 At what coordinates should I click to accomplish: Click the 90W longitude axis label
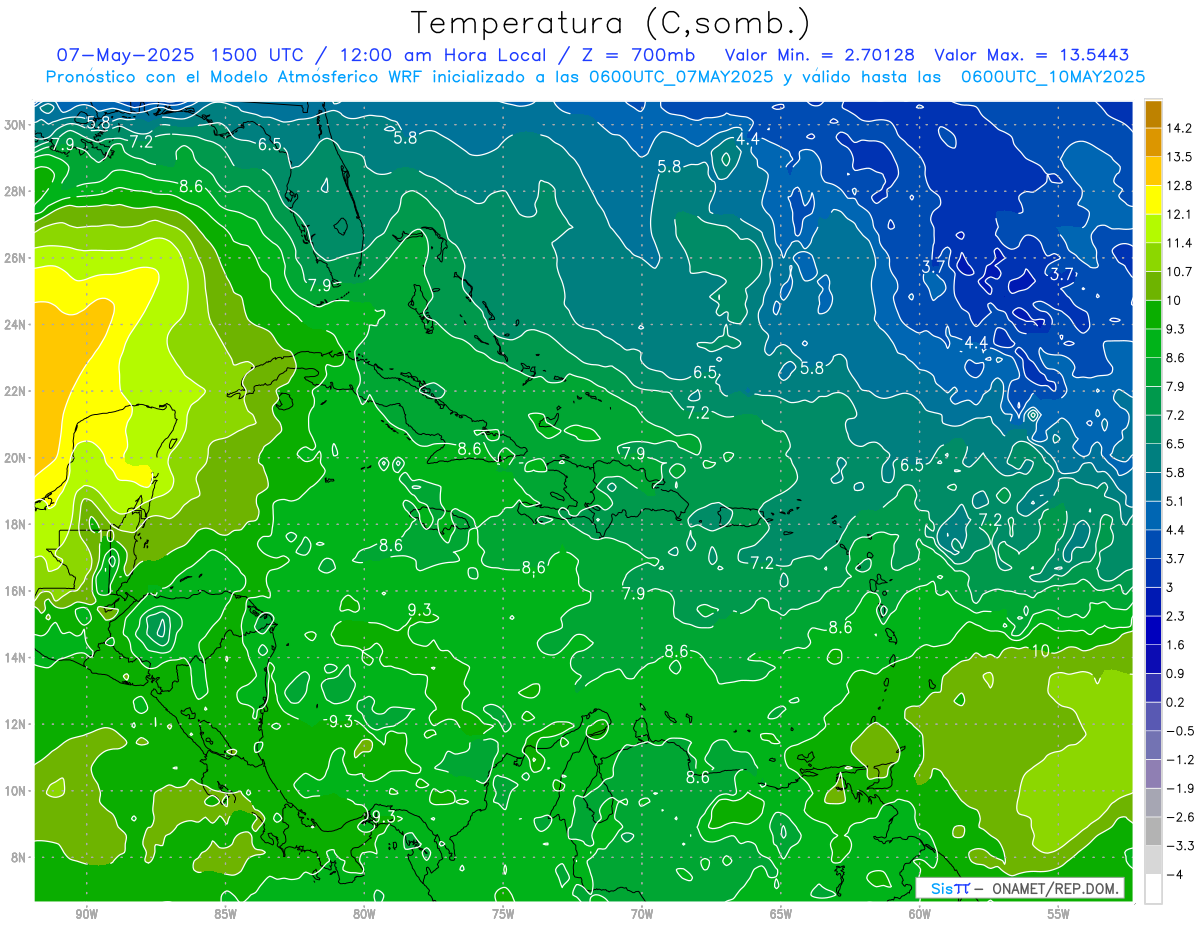(x=86, y=914)
